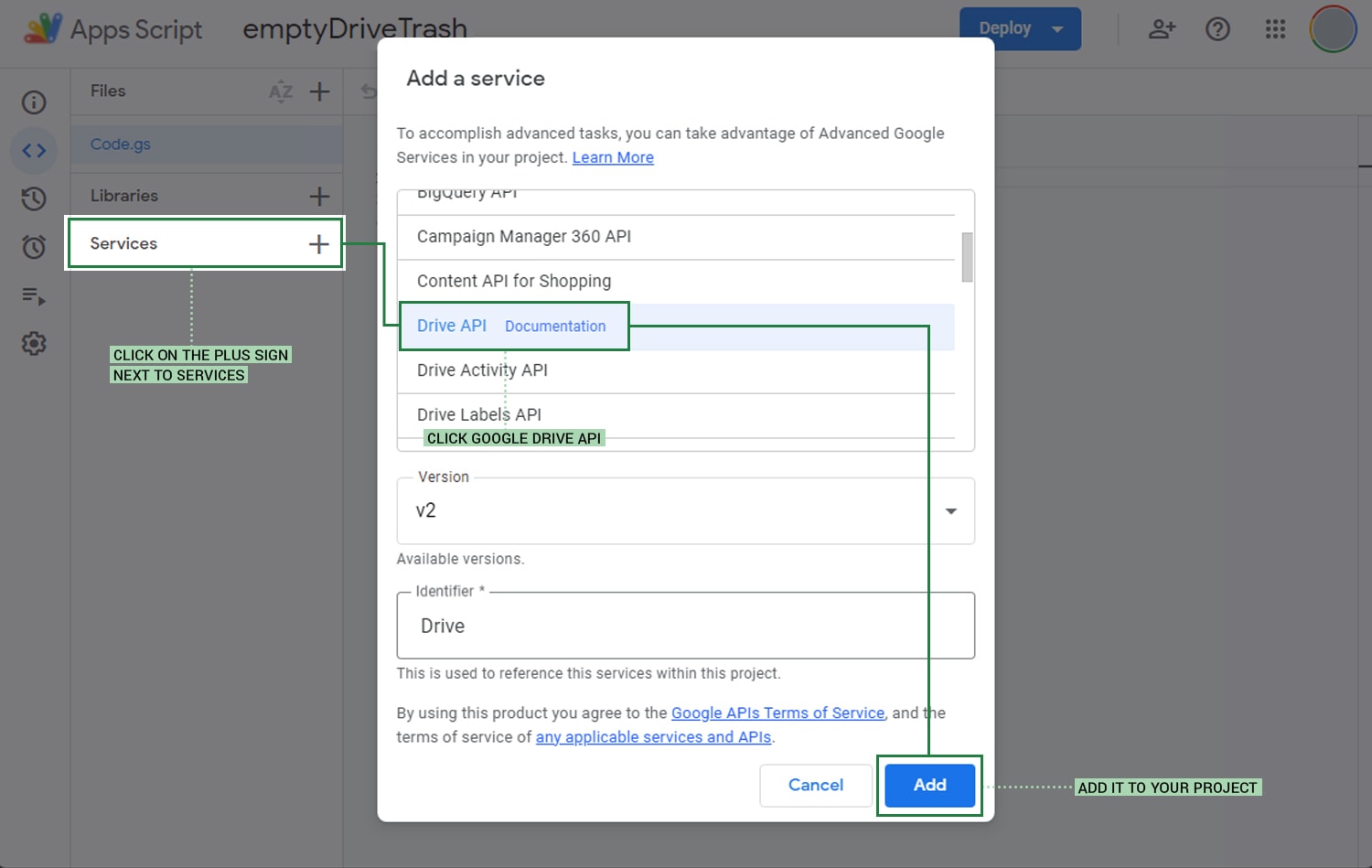1372x868 pixels.
Task: Open Project Settings
Action: (x=33, y=343)
